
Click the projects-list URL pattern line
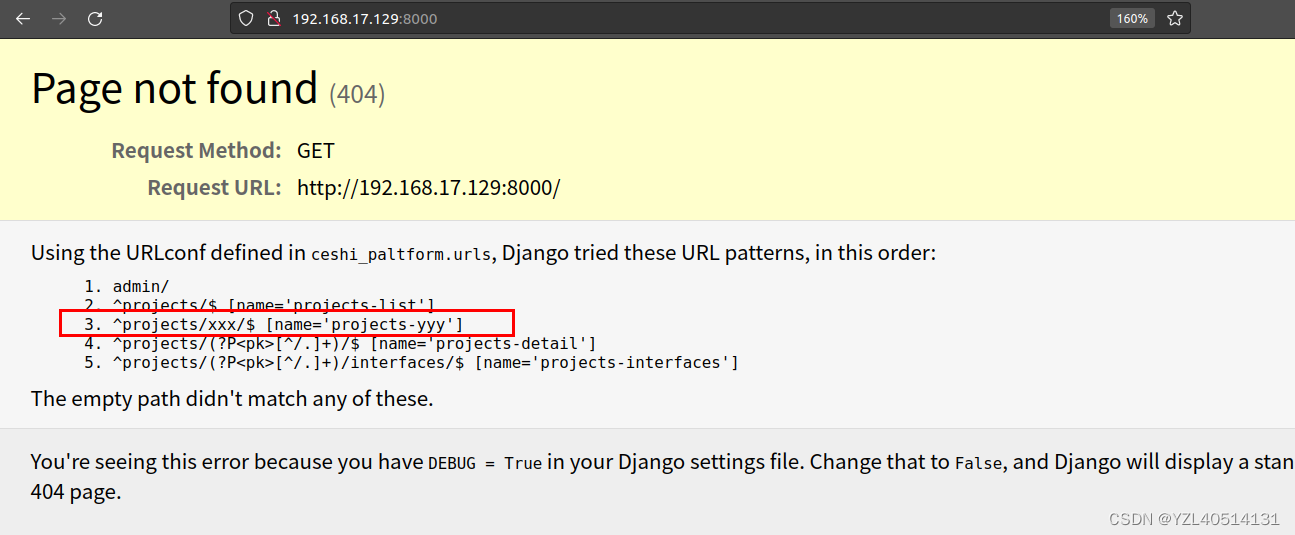click(273, 305)
